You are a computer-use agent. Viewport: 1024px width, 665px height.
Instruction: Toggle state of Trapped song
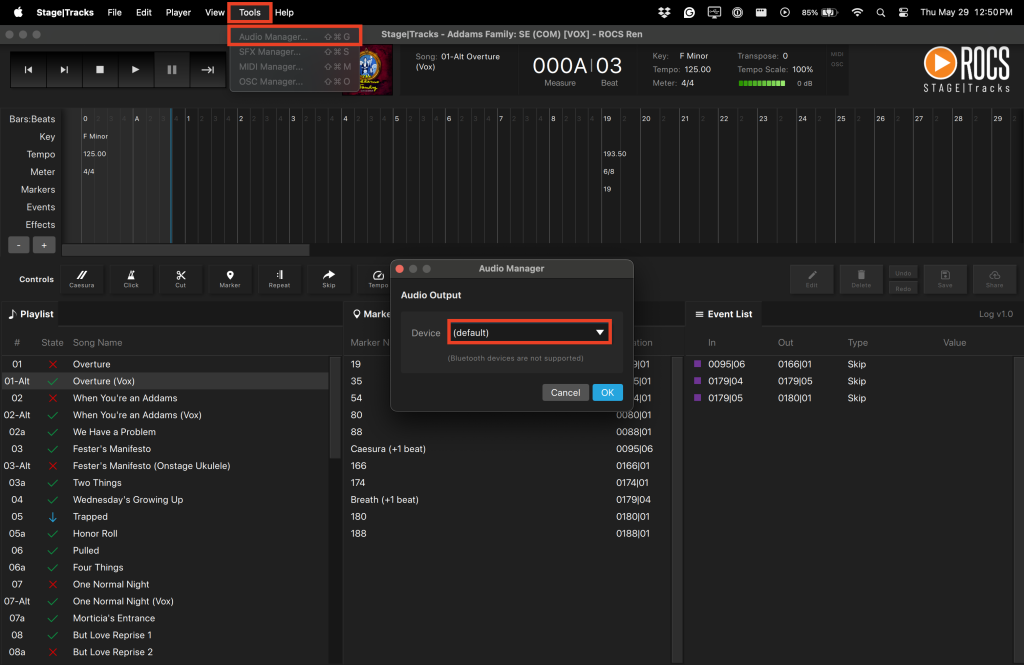(x=53, y=517)
